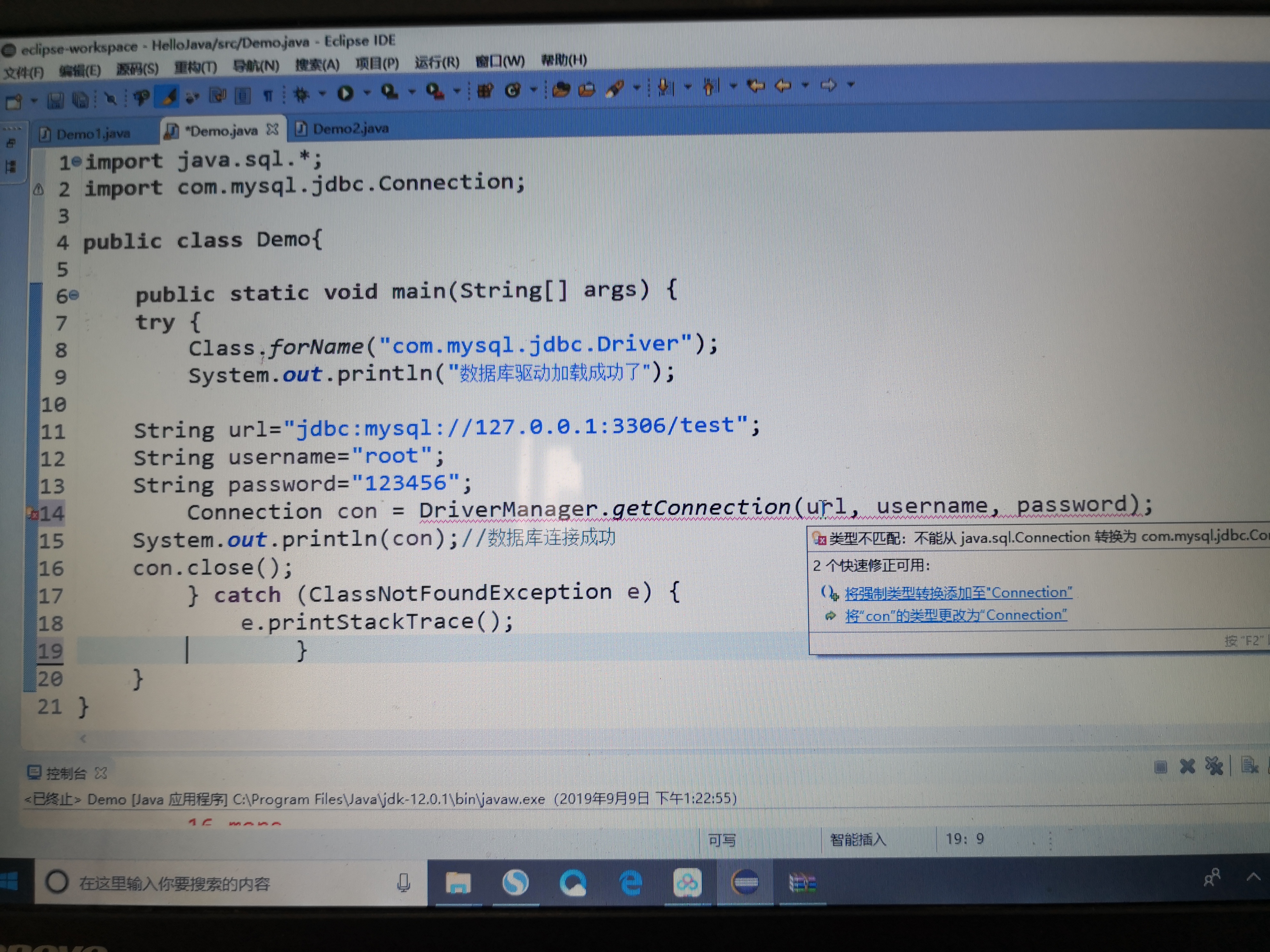Click the Save toolbar icon
1270x952 pixels.
point(55,101)
